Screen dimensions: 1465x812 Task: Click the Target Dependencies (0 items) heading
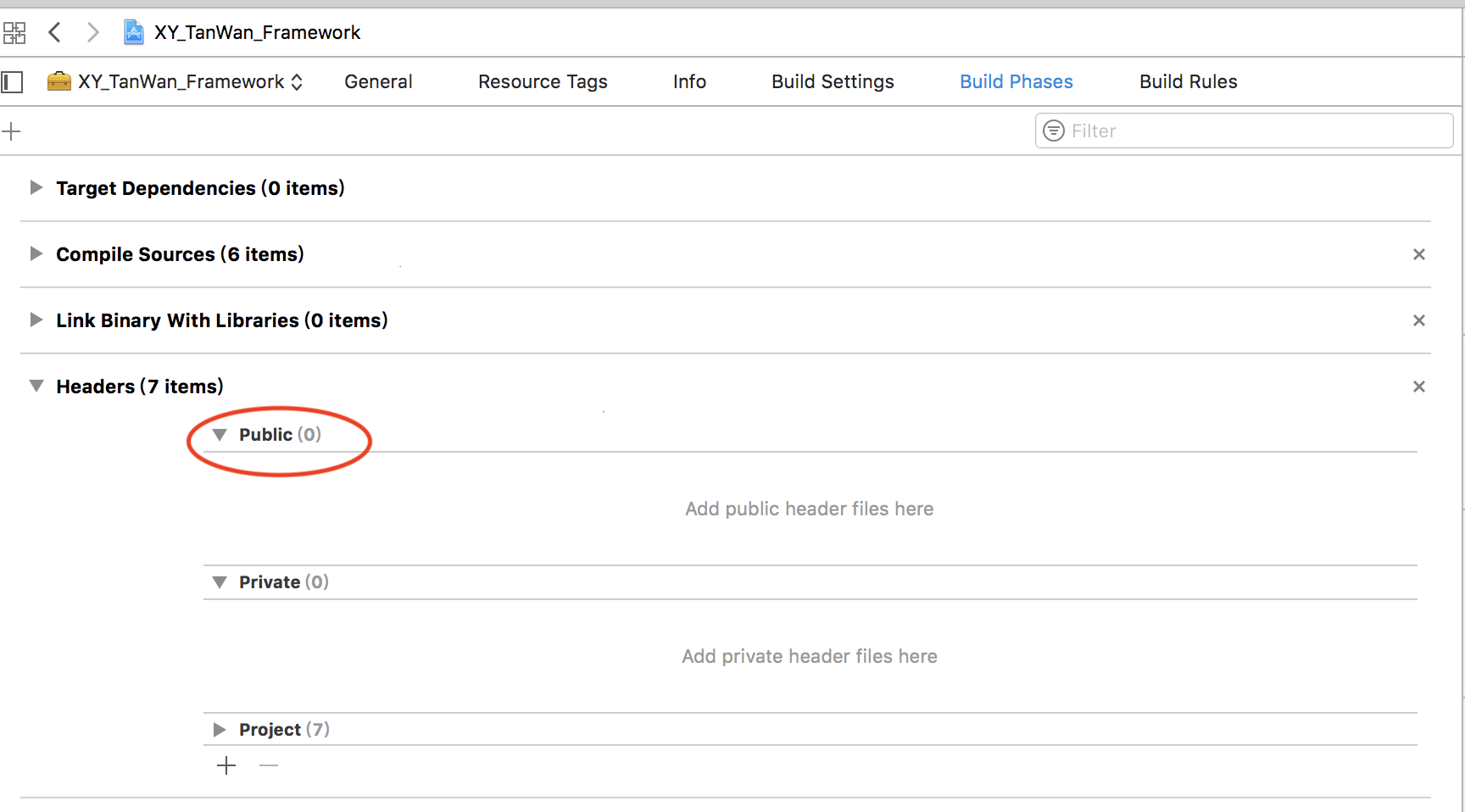pyautogui.click(x=200, y=188)
